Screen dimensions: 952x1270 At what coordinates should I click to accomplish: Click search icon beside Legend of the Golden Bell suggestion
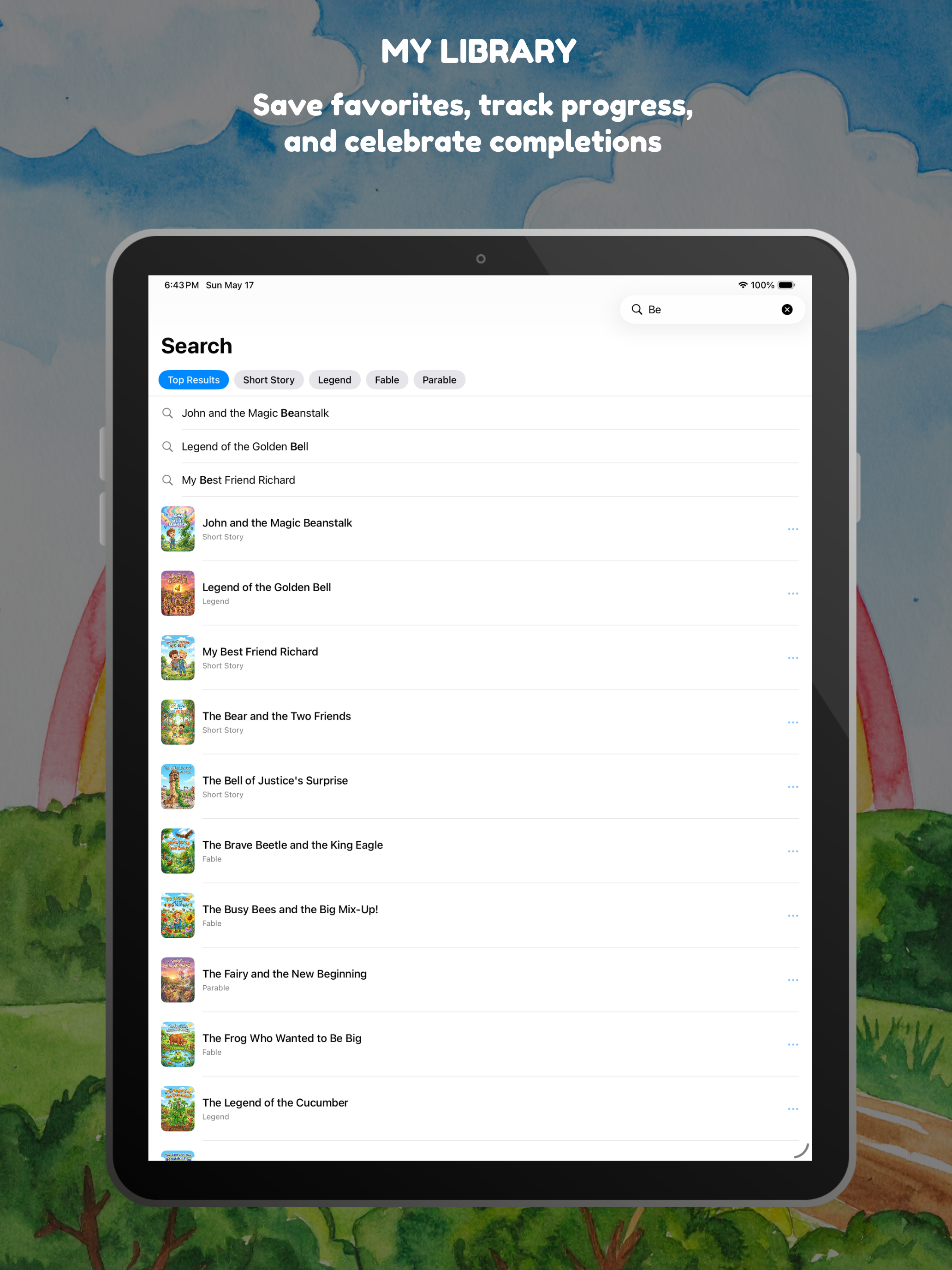click(x=167, y=446)
